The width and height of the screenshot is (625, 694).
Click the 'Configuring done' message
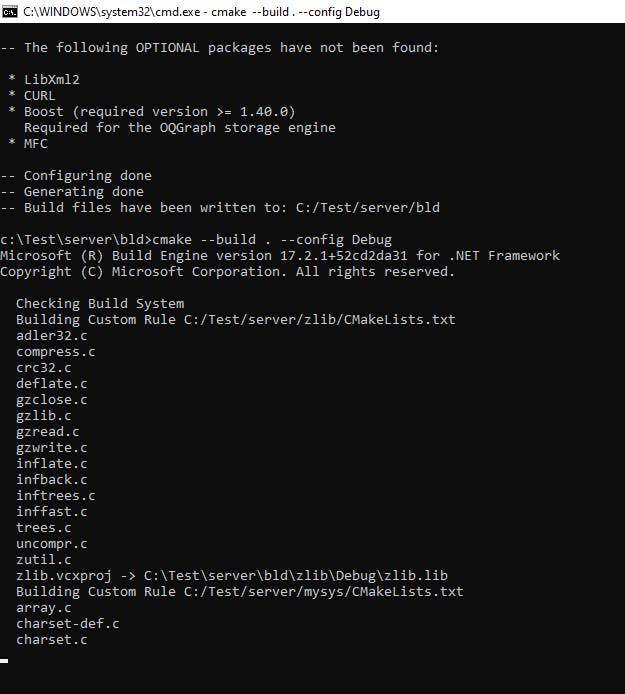tap(88, 176)
